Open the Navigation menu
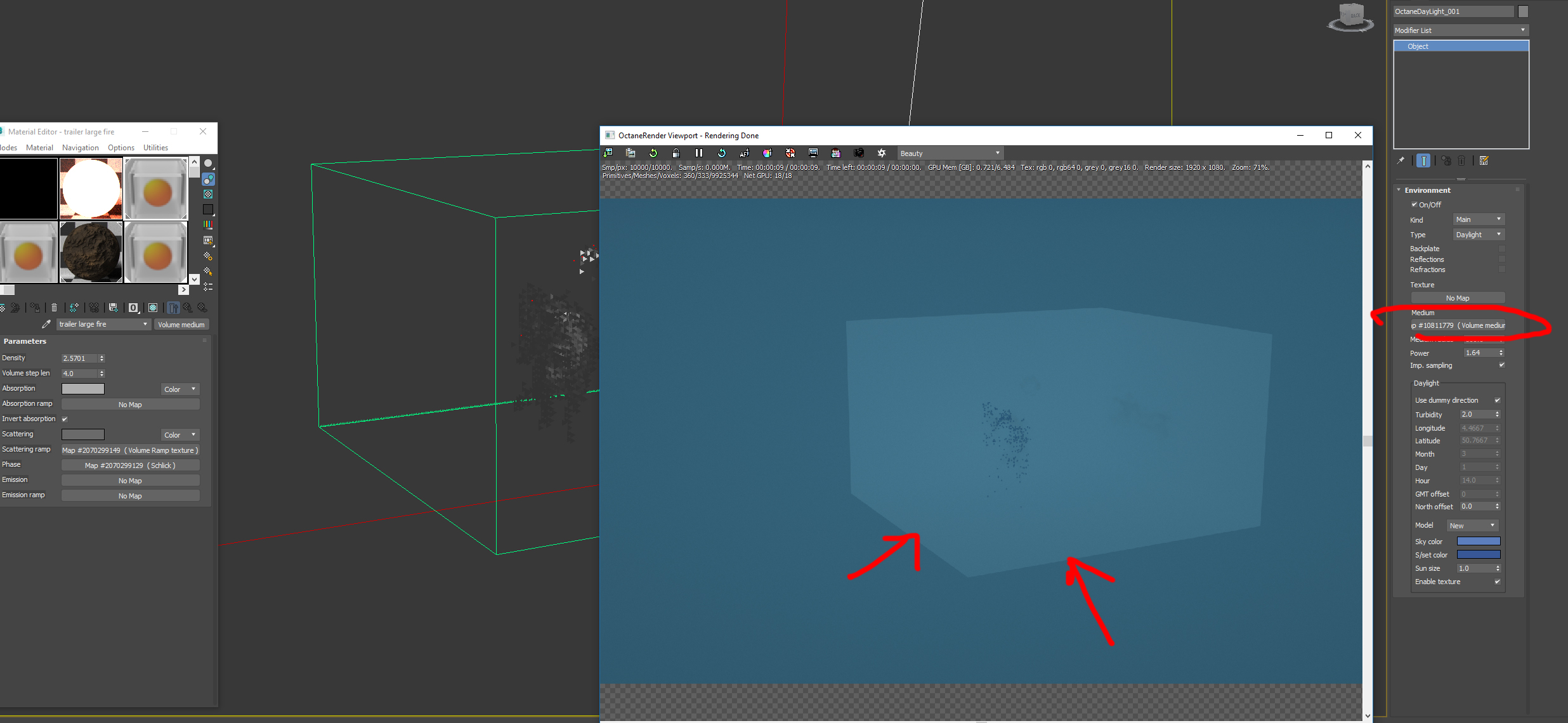The image size is (1568, 723). 80,148
